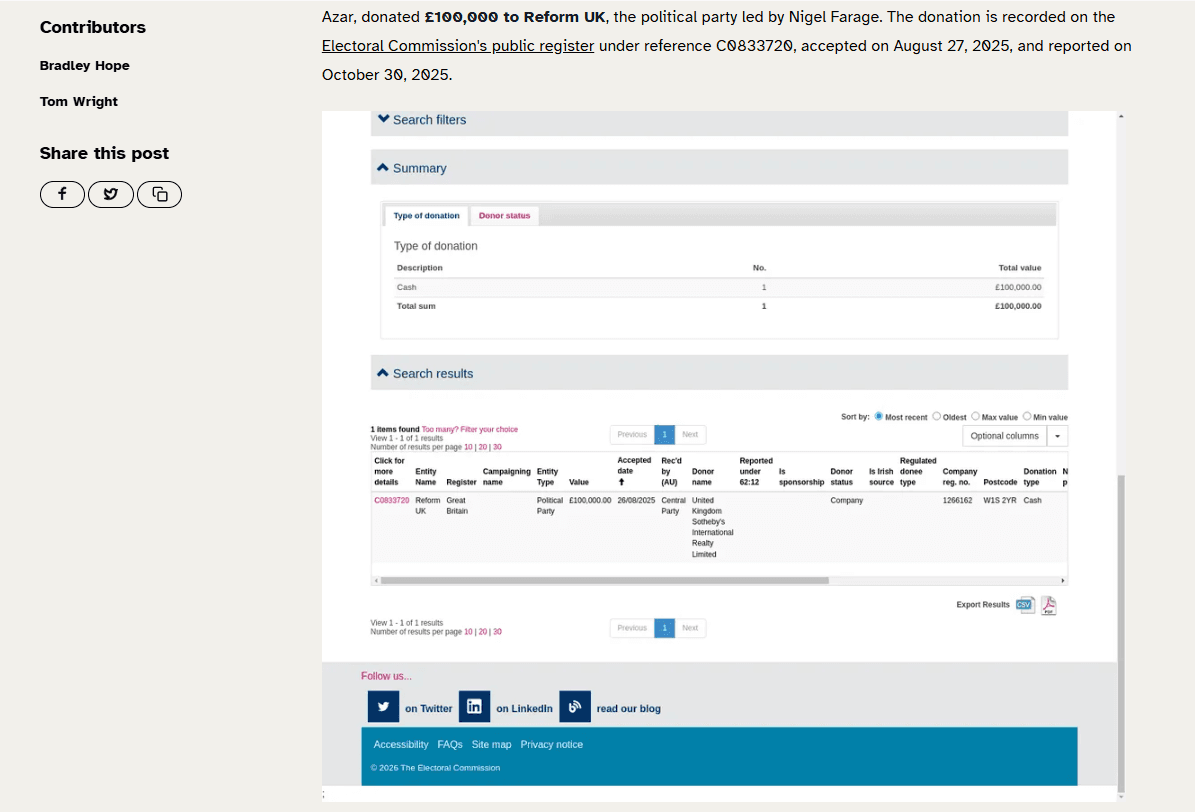Copy post link icon button
This screenshot has width=1195, height=812.
[159, 194]
